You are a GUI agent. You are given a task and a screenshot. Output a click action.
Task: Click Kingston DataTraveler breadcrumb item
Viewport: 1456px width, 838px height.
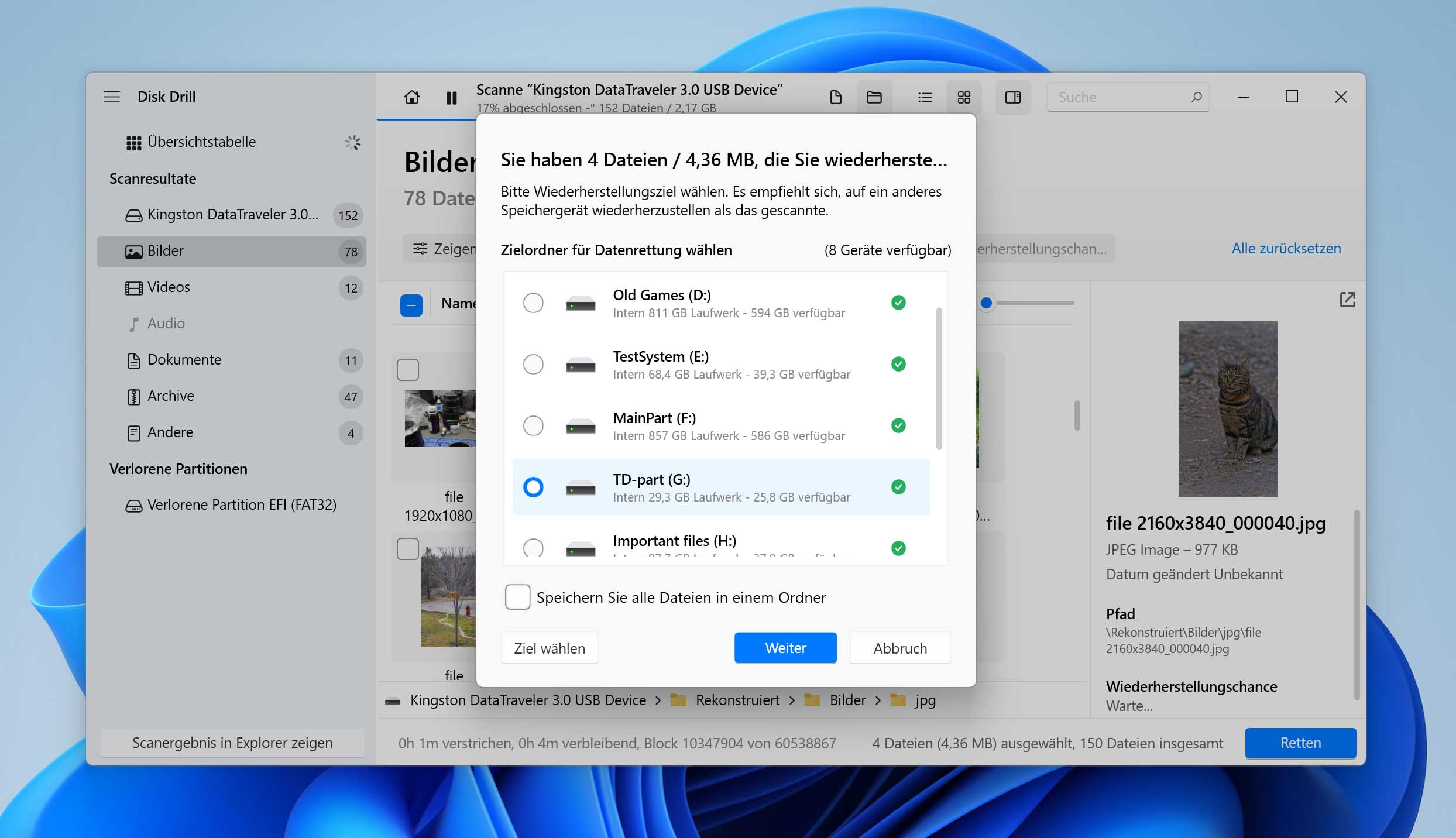[x=528, y=700]
